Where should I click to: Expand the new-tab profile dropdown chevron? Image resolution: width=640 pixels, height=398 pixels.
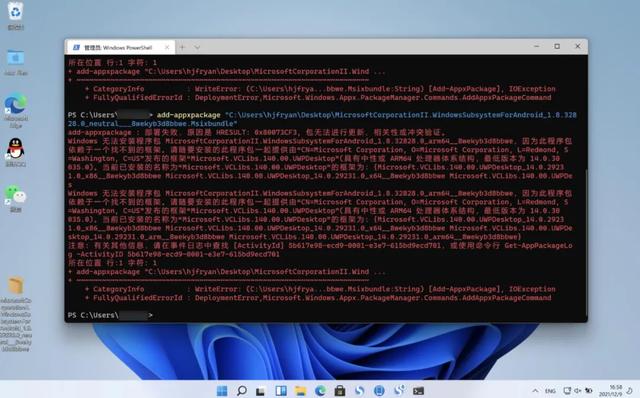pyautogui.click(x=197, y=47)
